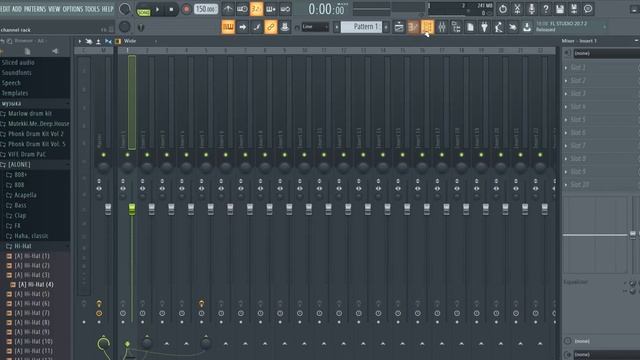Expand mixer effect Slot 4 arrow
The width and height of the screenshot is (640, 360).
(566, 107)
